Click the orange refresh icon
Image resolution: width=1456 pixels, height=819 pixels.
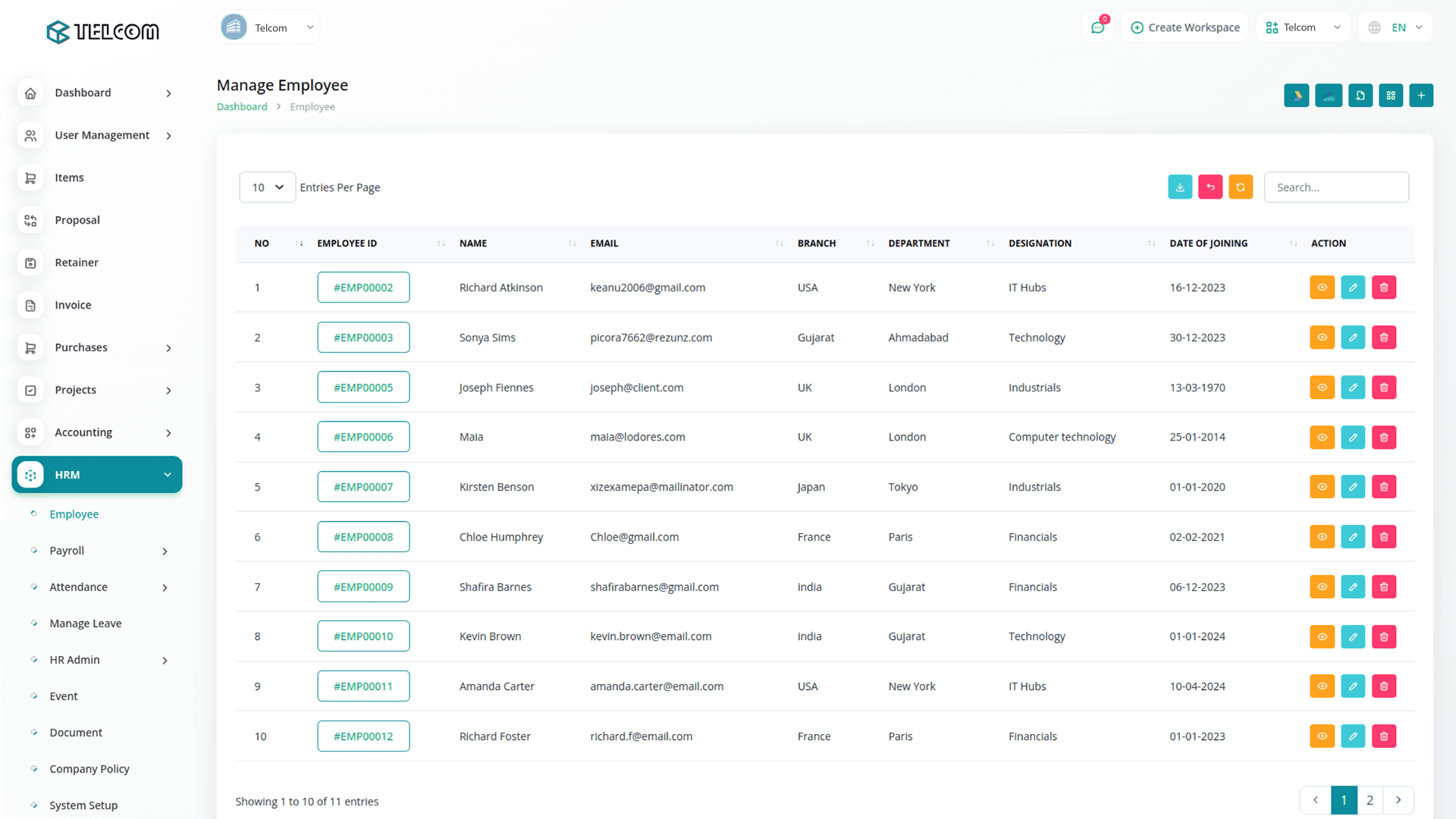point(1241,187)
